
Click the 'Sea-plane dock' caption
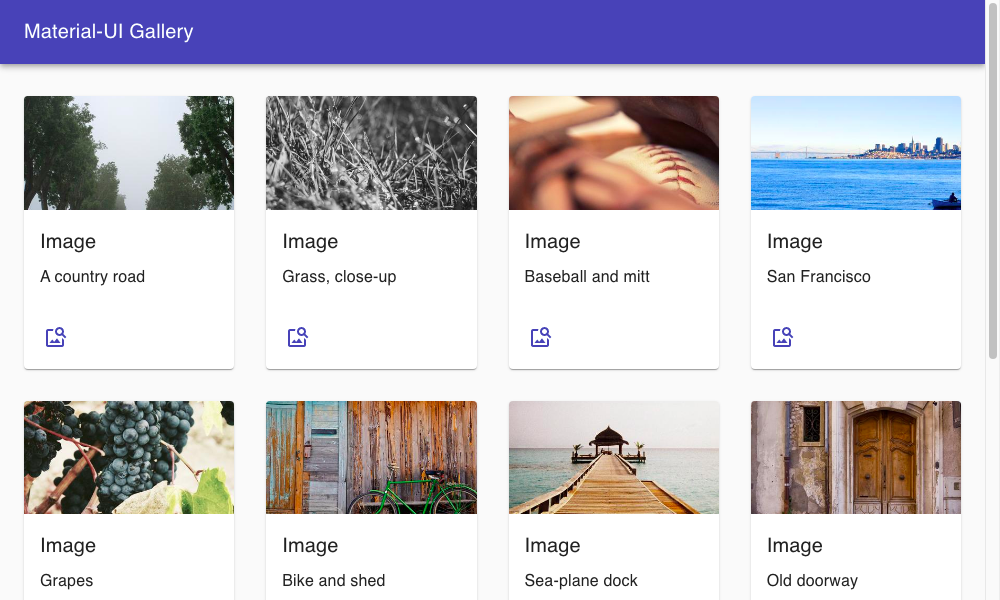(x=581, y=581)
